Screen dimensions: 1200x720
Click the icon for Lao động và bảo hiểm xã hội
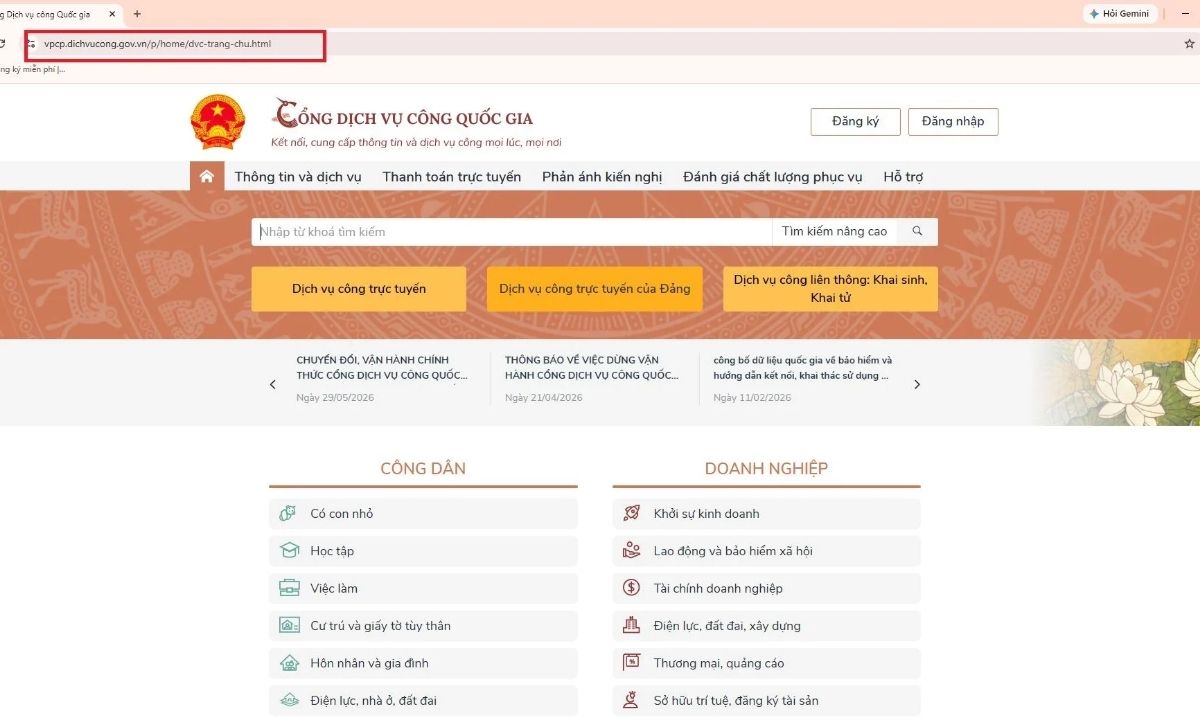(631, 551)
